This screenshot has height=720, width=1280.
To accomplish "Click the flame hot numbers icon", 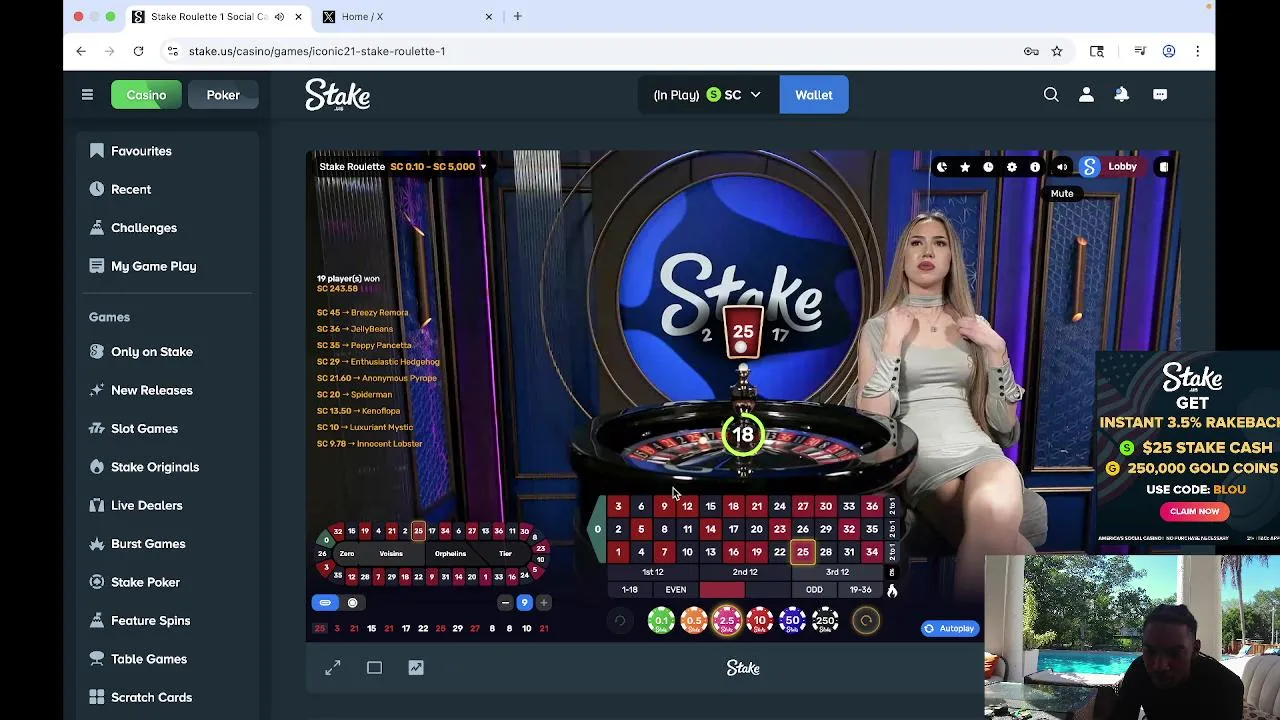I will point(892,591).
